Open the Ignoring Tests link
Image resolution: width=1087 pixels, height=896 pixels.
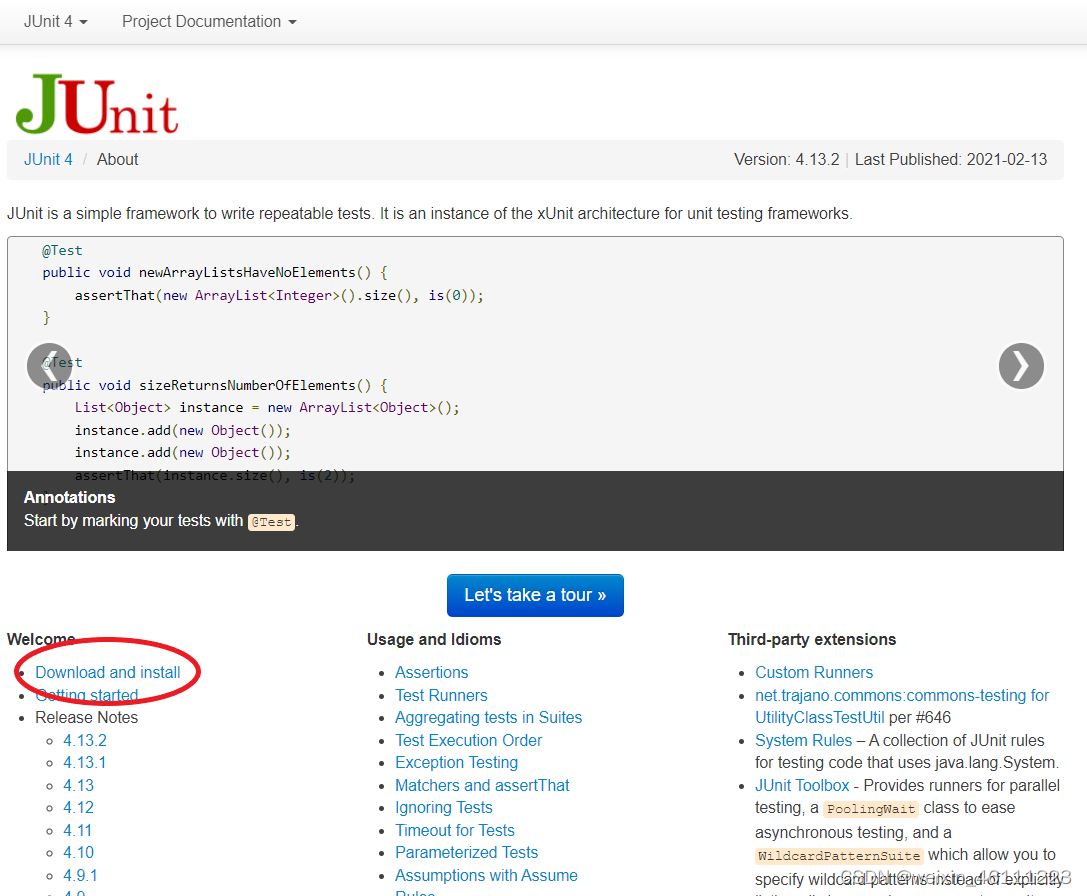444,807
